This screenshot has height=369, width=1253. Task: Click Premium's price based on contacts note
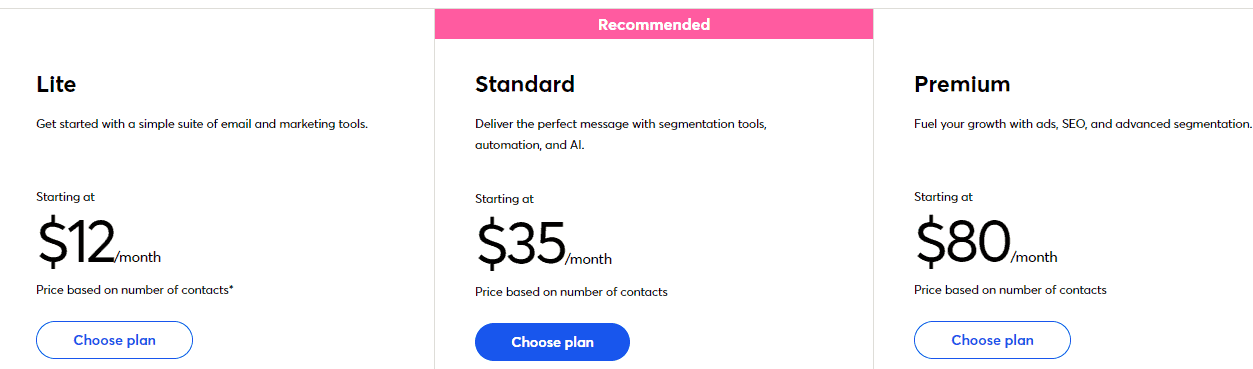[1010, 290]
